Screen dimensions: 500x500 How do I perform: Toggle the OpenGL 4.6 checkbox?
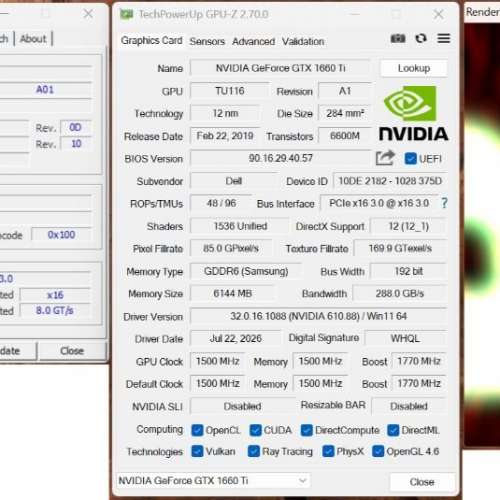[x=378, y=451]
